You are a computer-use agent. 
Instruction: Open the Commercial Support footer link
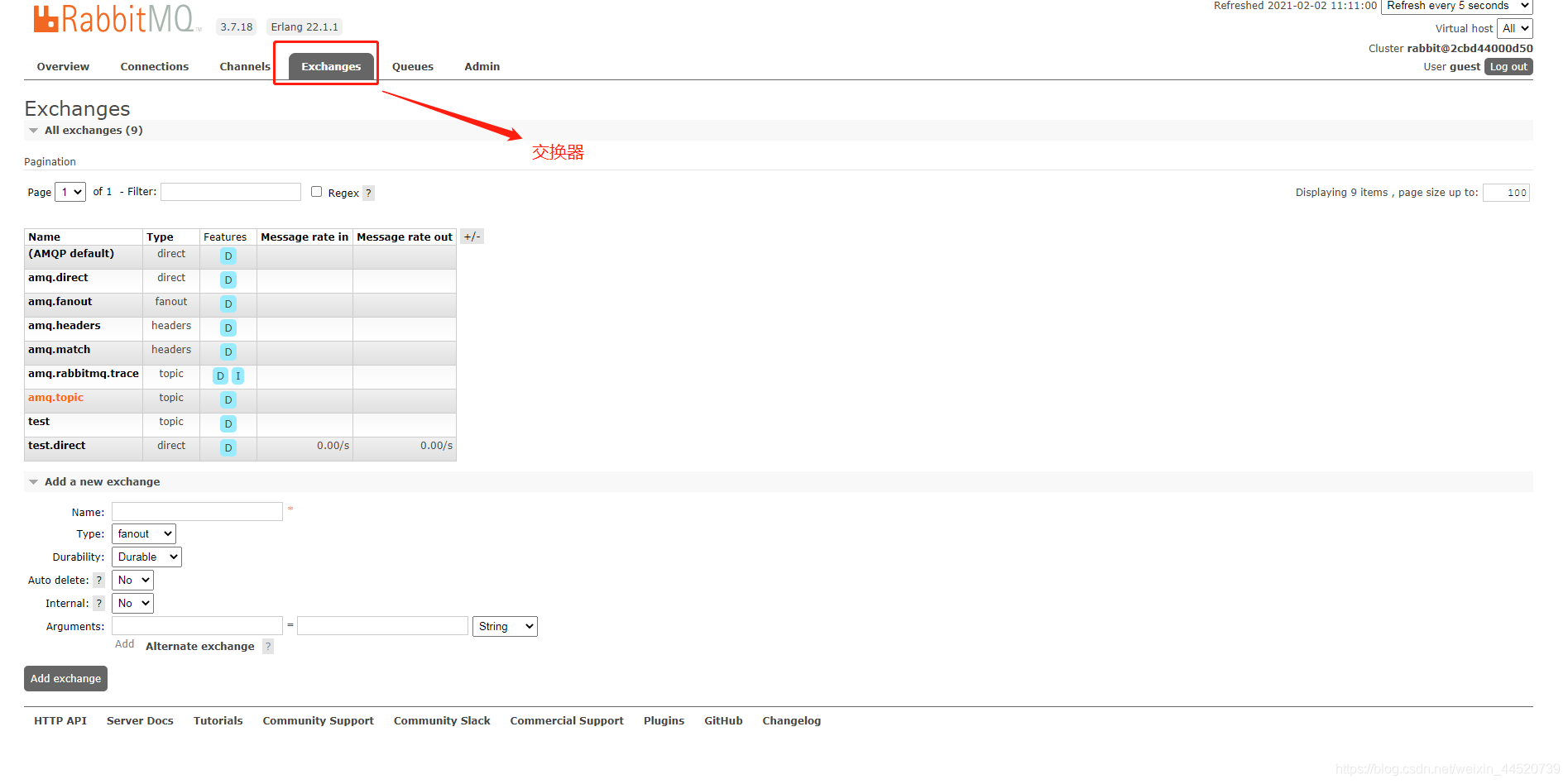click(x=567, y=720)
